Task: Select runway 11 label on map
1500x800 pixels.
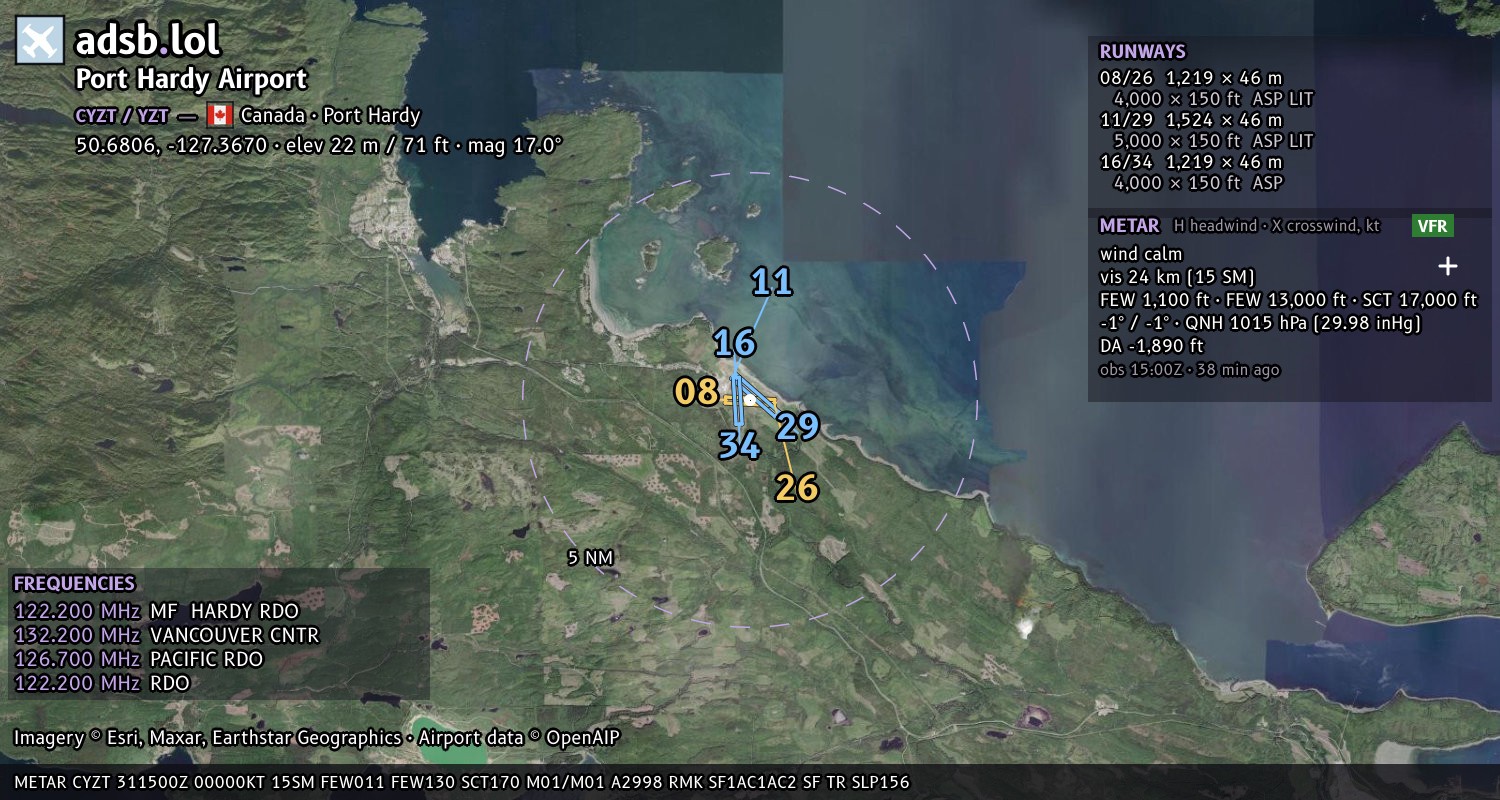Action: coord(772,282)
